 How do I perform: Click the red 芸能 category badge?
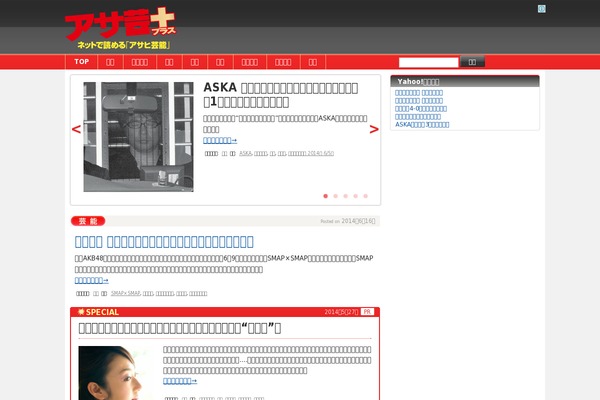tap(88, 221)
